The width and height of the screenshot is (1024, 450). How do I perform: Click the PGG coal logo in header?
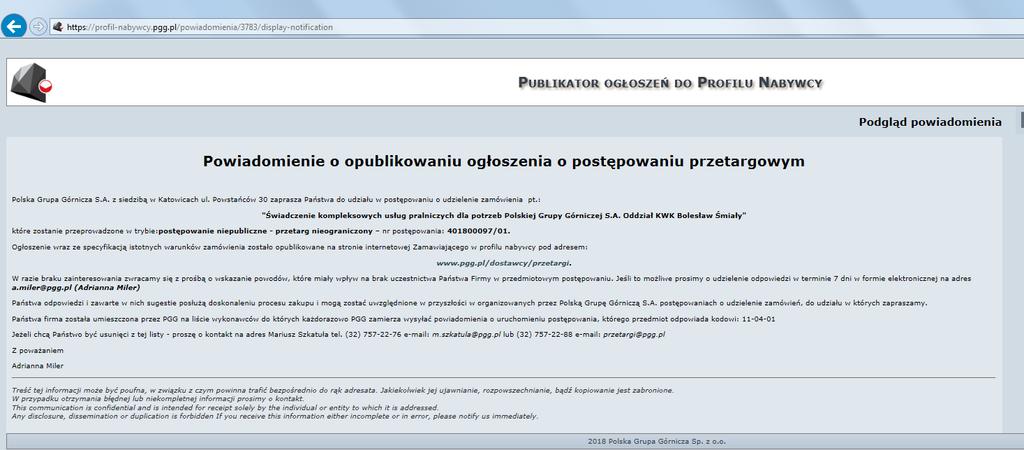(31, 83)
